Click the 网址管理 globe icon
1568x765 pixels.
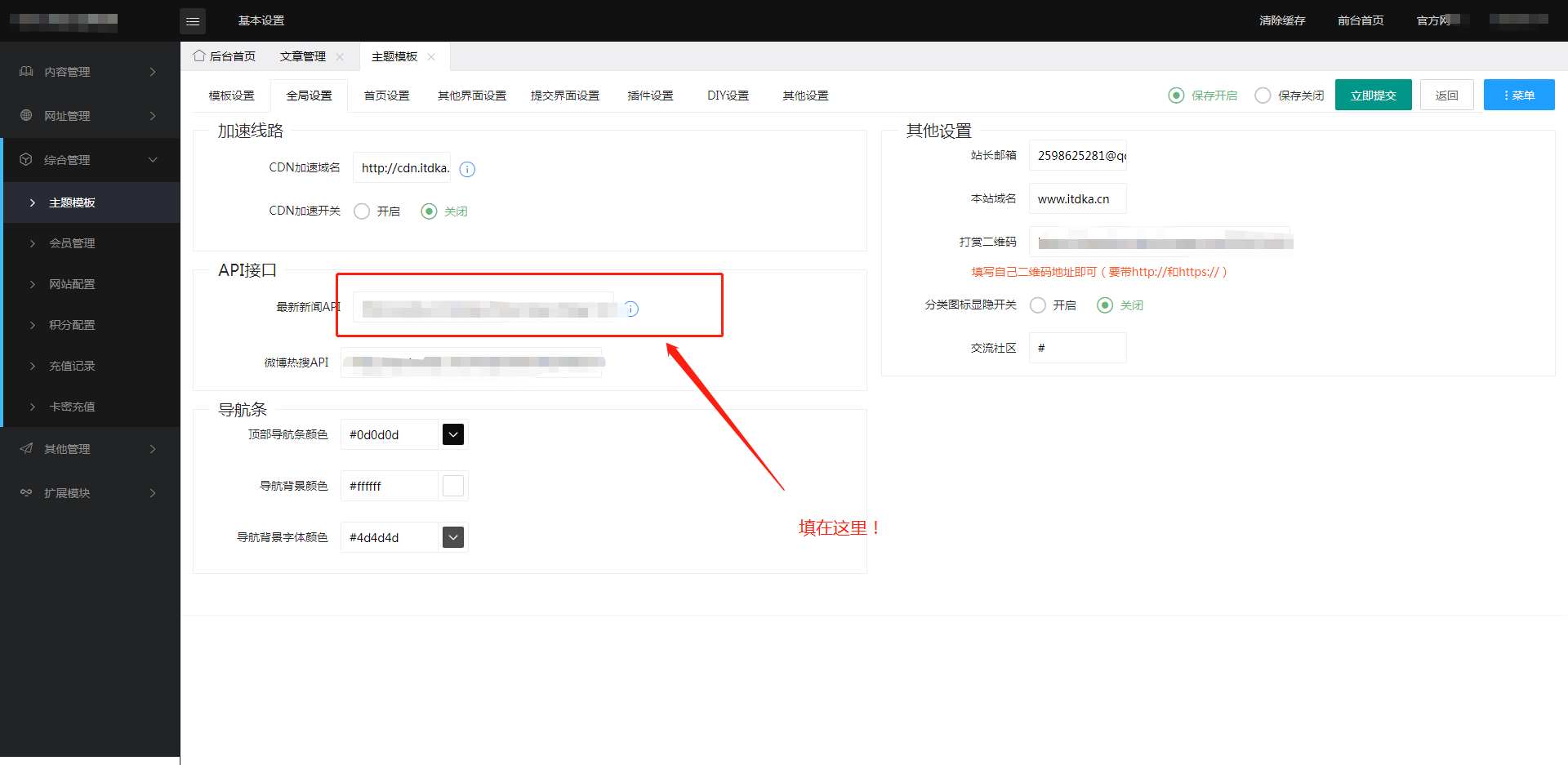click(26, 116)
